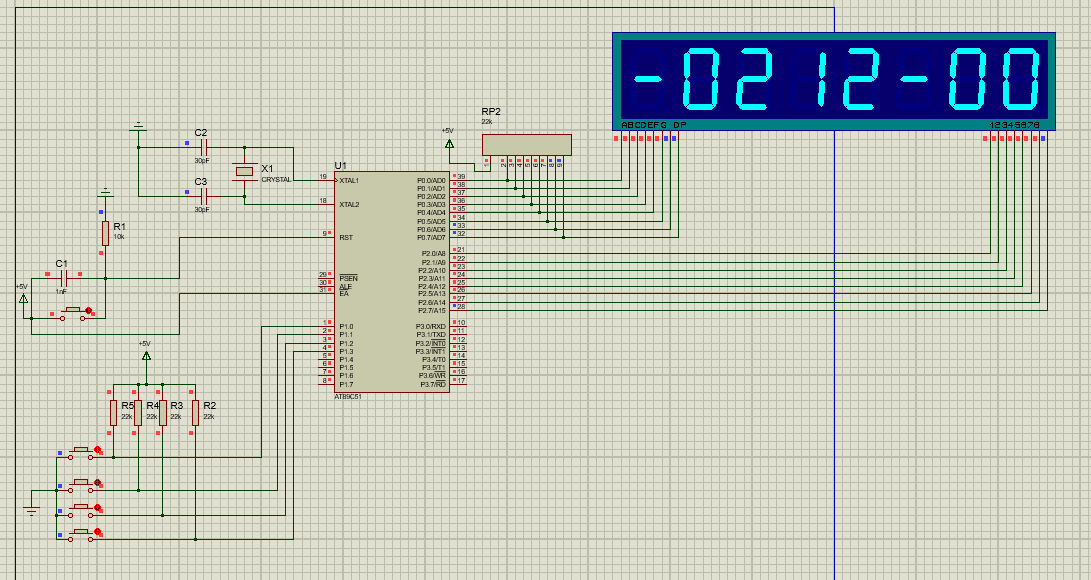
Task: Click the RST pin label
Action: pos(346,237)
